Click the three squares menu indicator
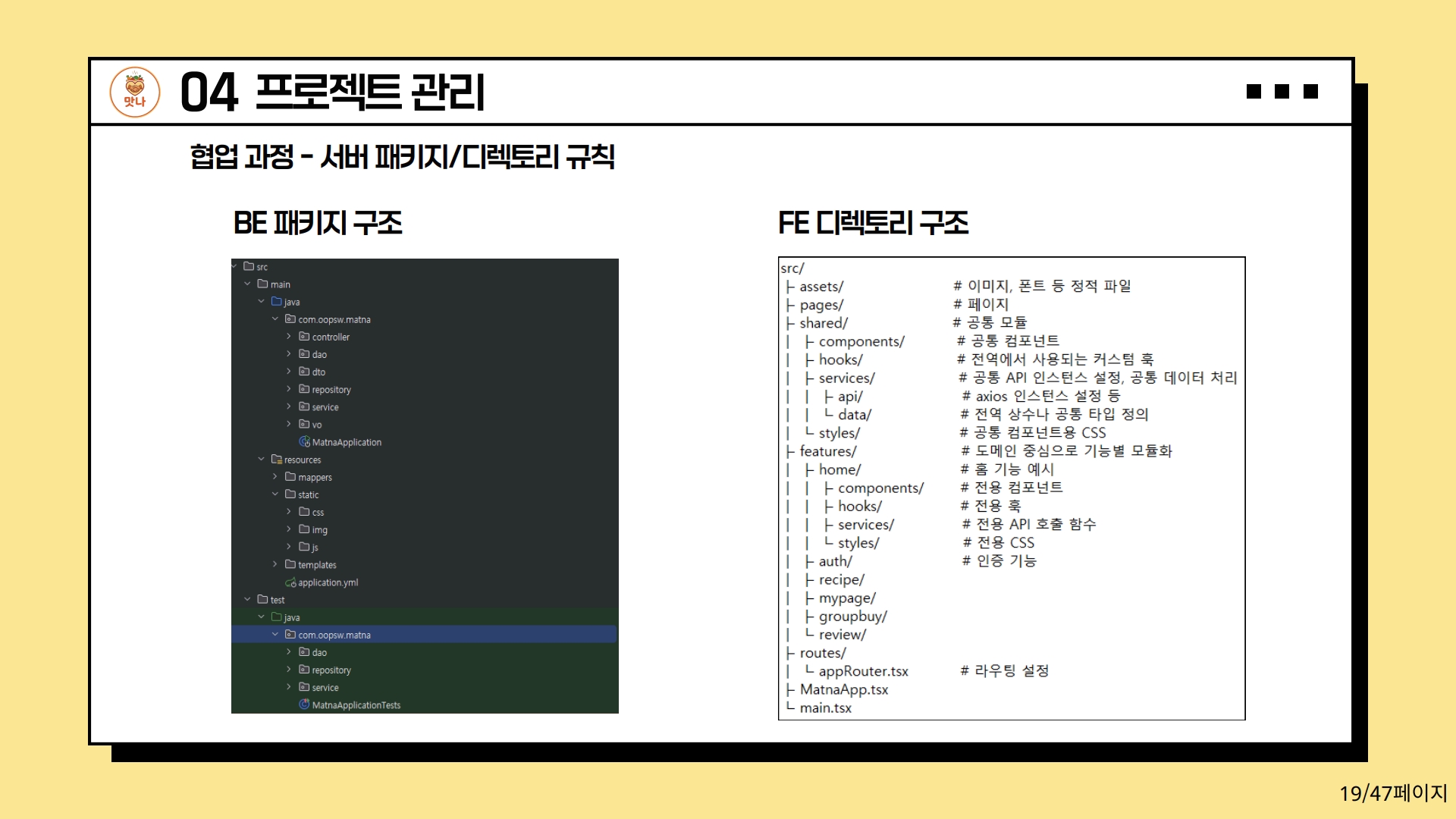The height and width of the screenshot is (819, 1456). click(1282, 92)
